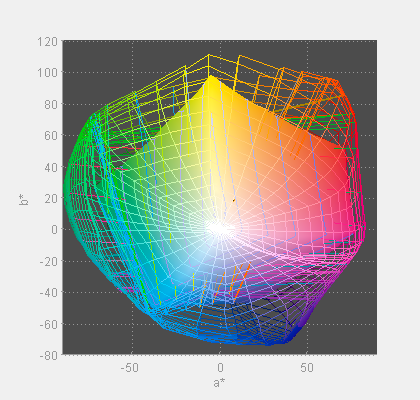Click the 40 tick label on the b* axis
Screen dimensions: 420x400
point(51,167)
